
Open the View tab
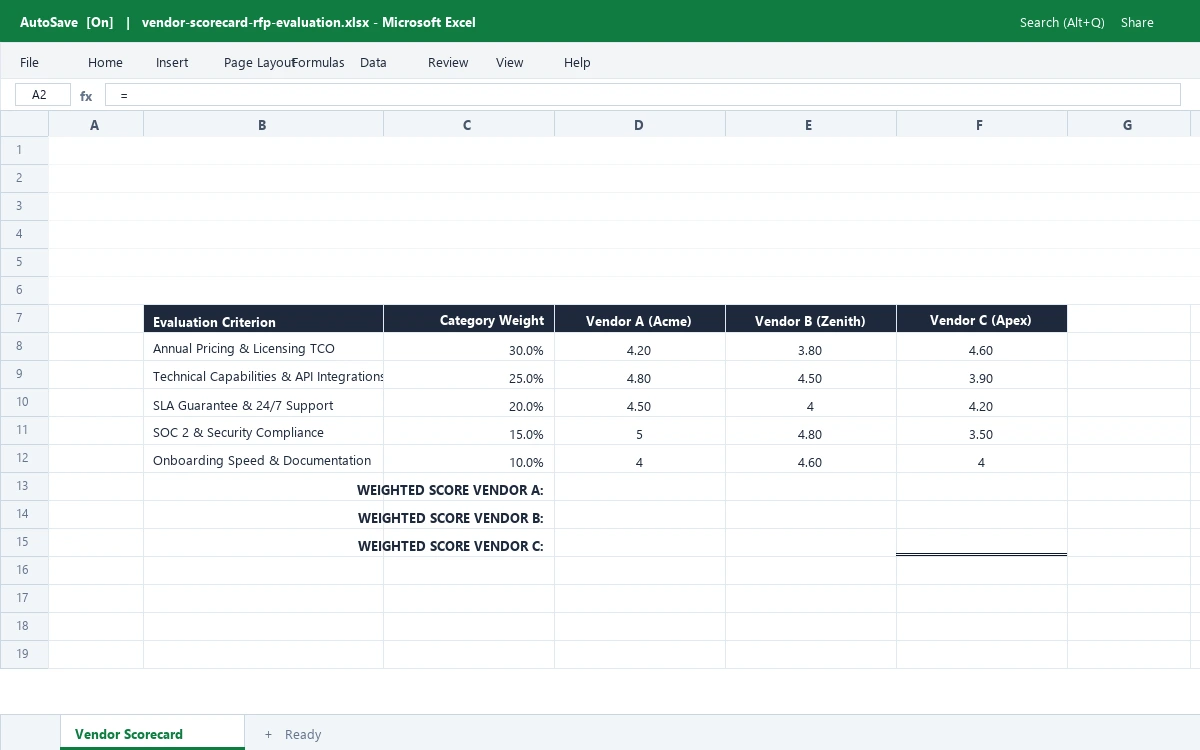509,62
